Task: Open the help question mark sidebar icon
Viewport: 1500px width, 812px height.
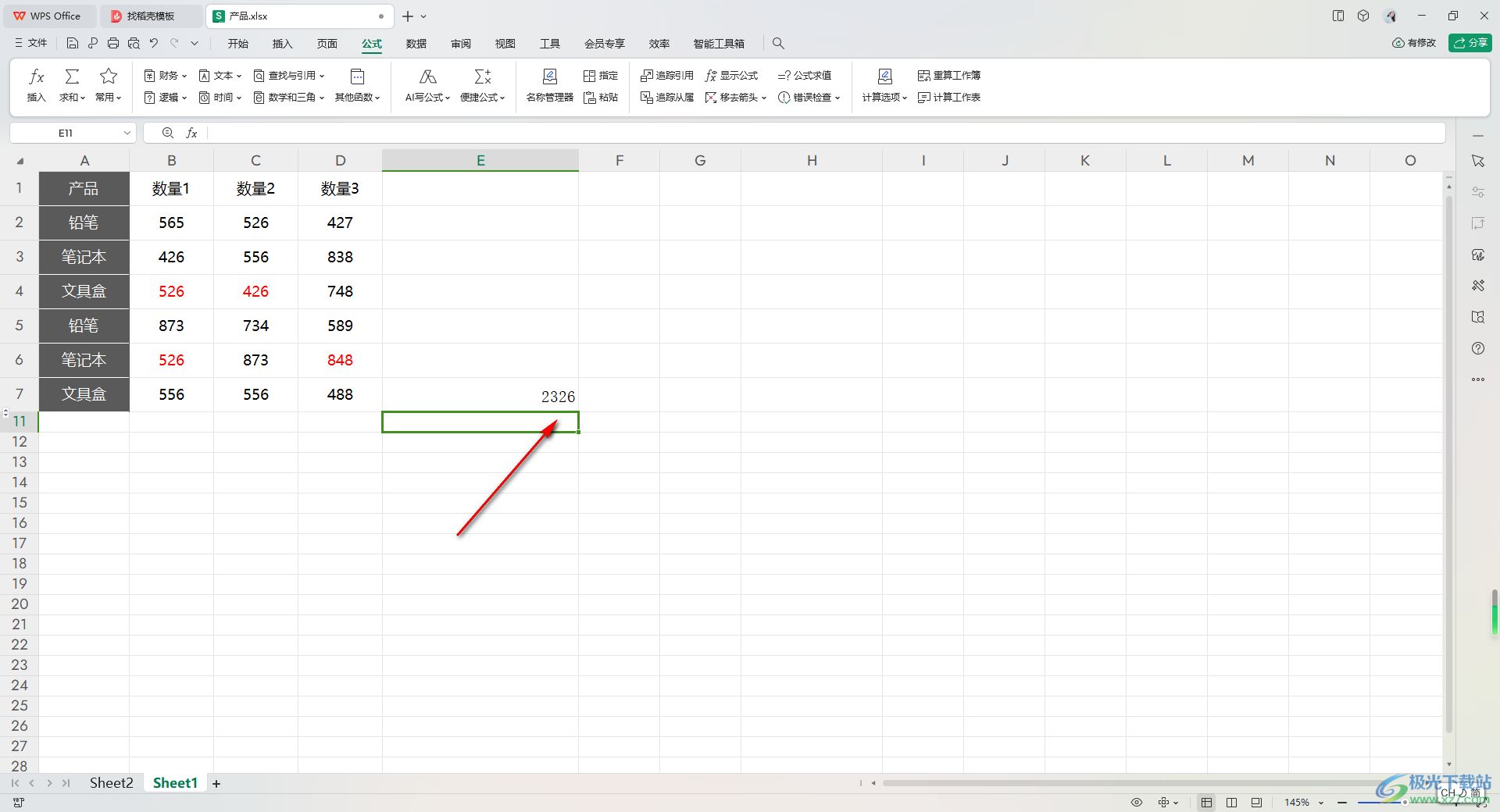Action: [x=1477, y=348]
